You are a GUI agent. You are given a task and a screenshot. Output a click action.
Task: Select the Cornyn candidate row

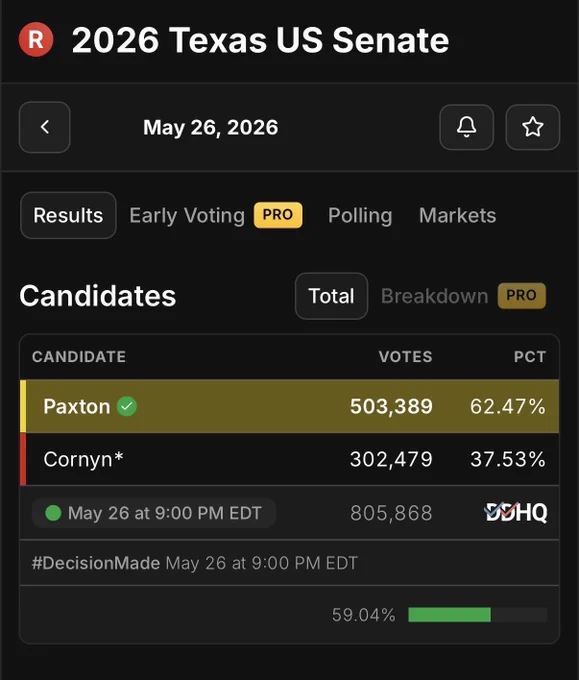[x=289, y=459]
